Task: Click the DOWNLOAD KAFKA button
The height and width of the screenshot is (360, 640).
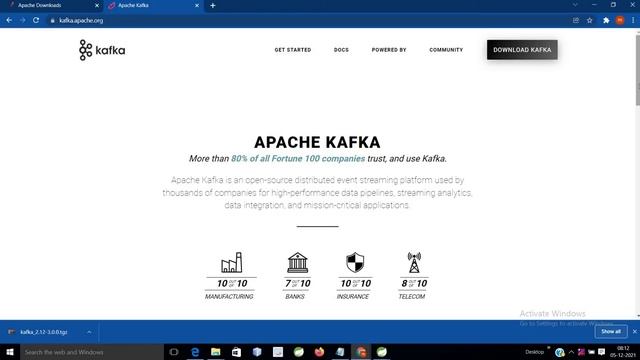Action: [x=522, y=50]
